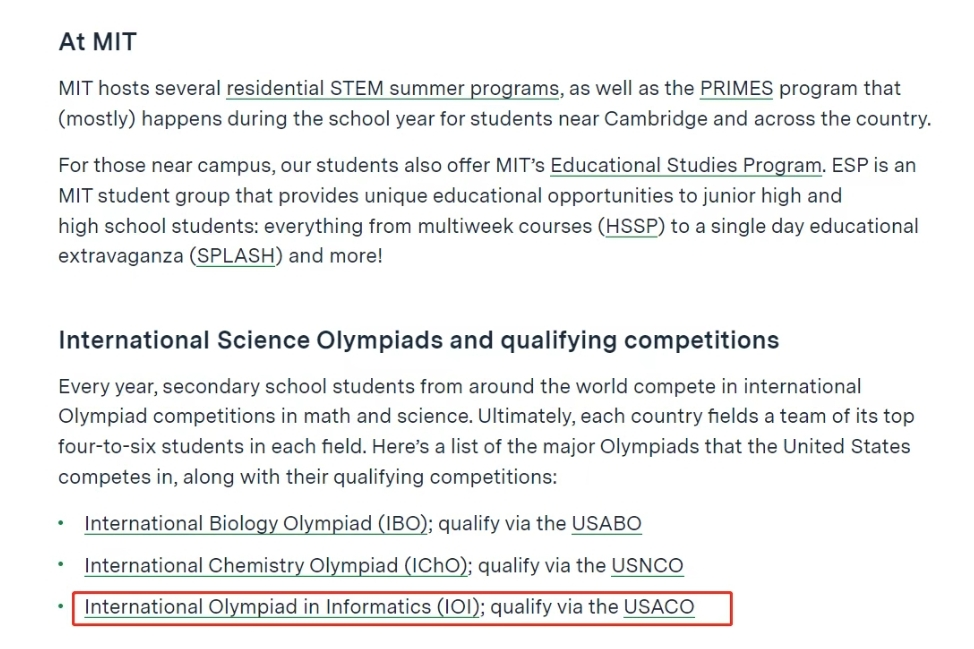Click the PRIMES program link
974x649 pixels.
pyautogui.click(x=736, y=88)
